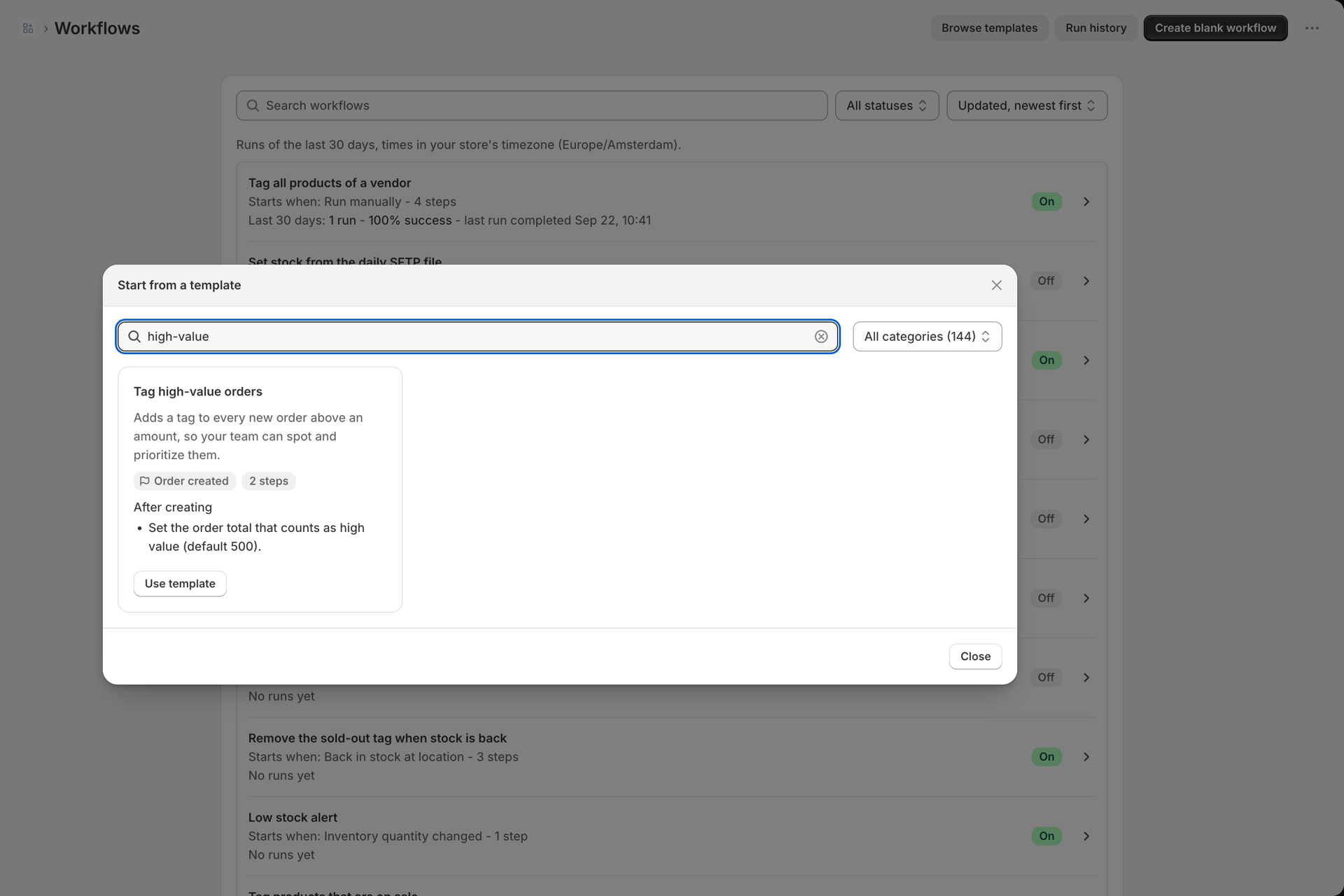Screen dimensions: 1344x896
Task: Close the Start from a template dialog
Action: click(996, 285)
